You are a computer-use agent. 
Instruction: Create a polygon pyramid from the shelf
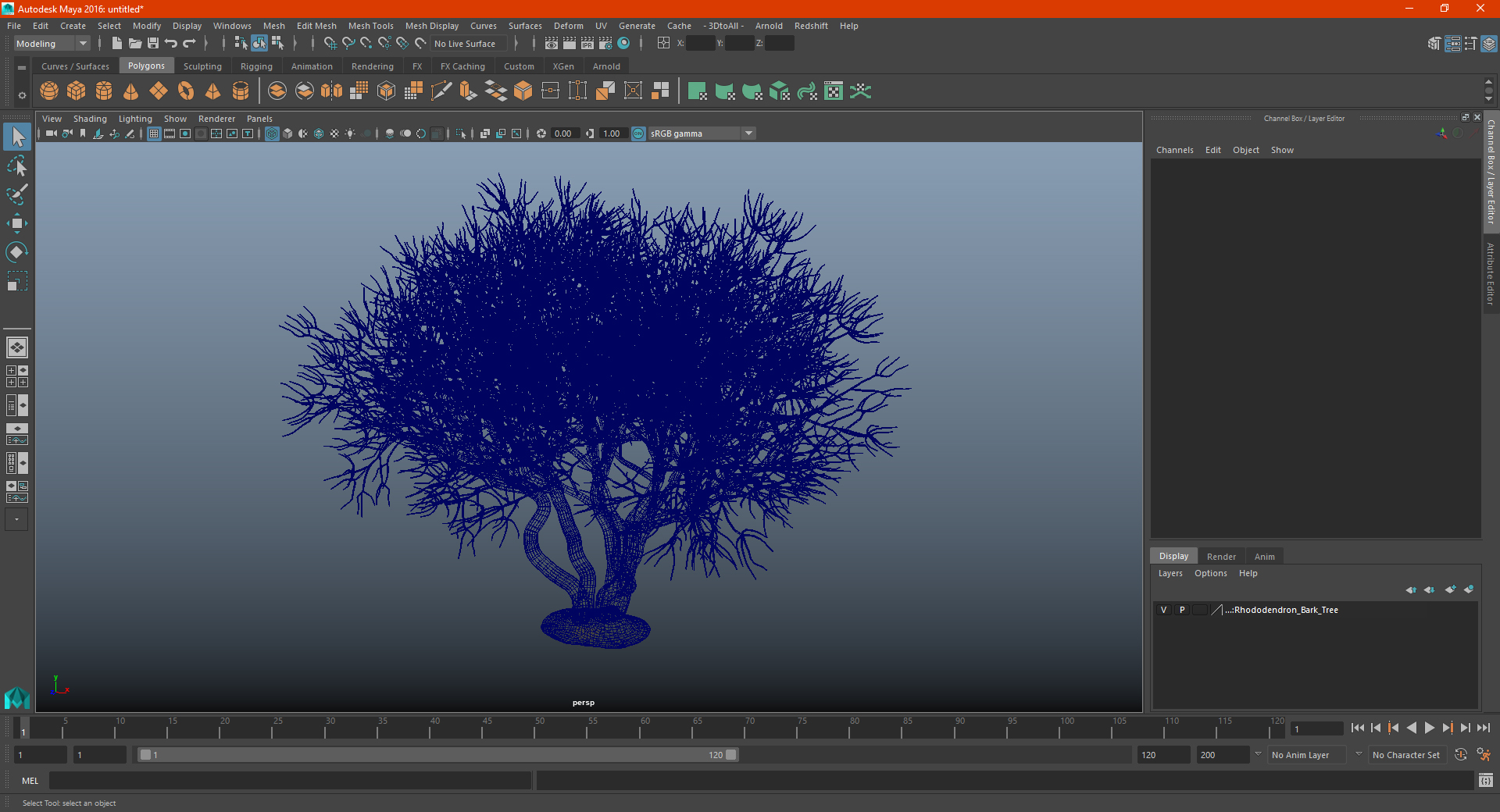213,91
